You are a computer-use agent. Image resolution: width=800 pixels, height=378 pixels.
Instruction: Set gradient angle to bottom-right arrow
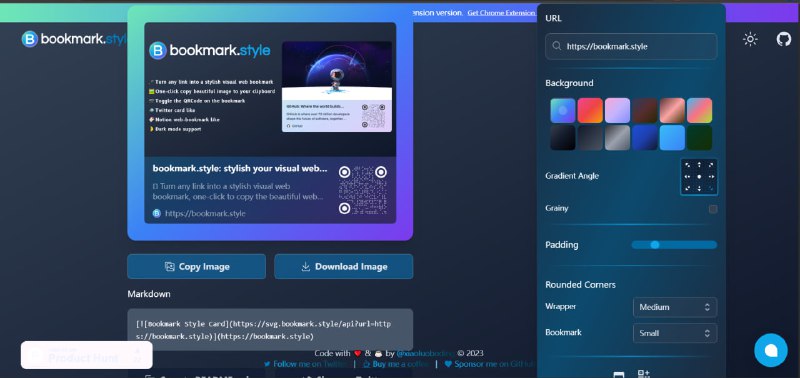point(711,188)
